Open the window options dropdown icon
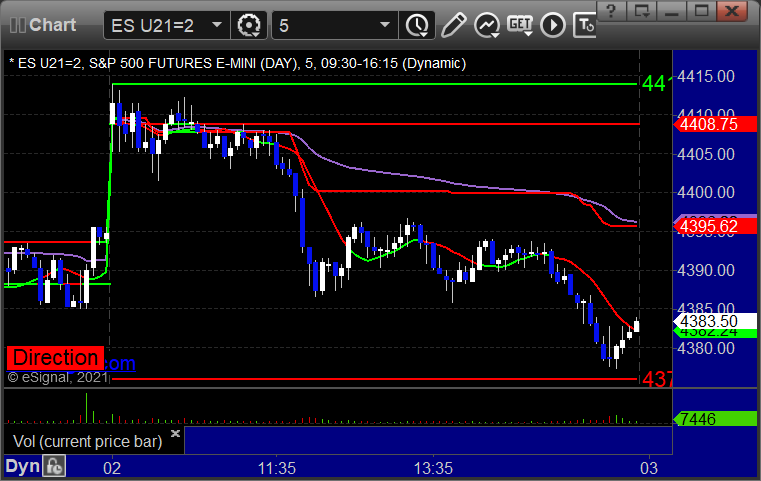Image resolution: width=761 pixels, height=481 pixels. [x=642, y=11]
